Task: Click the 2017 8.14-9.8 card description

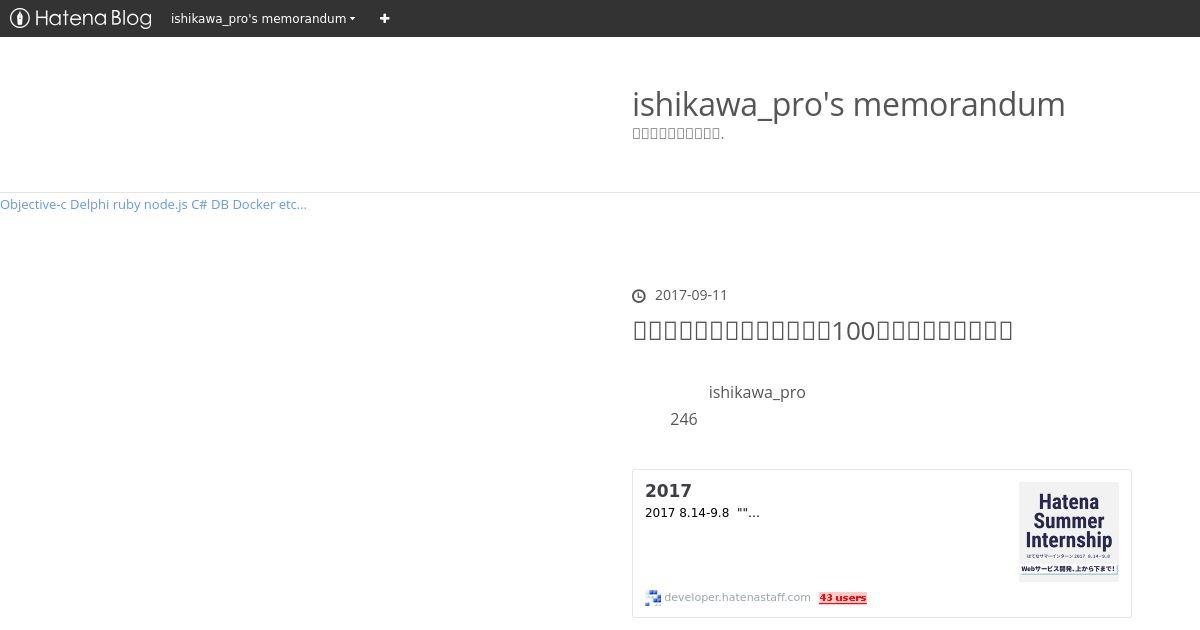Action: coord(702,513)
